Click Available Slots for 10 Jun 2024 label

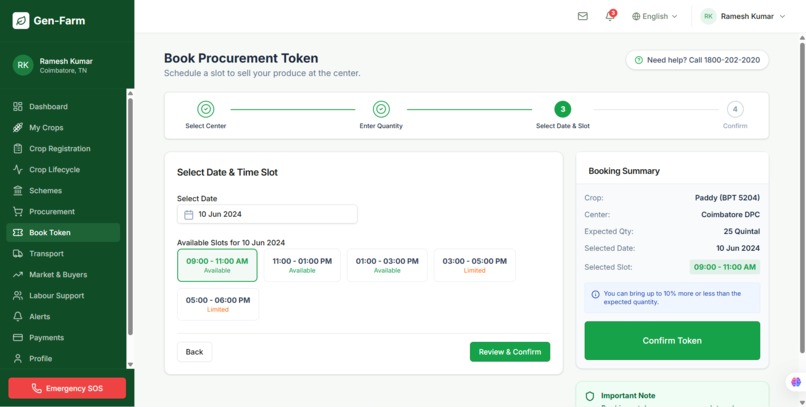coord(231,243)
